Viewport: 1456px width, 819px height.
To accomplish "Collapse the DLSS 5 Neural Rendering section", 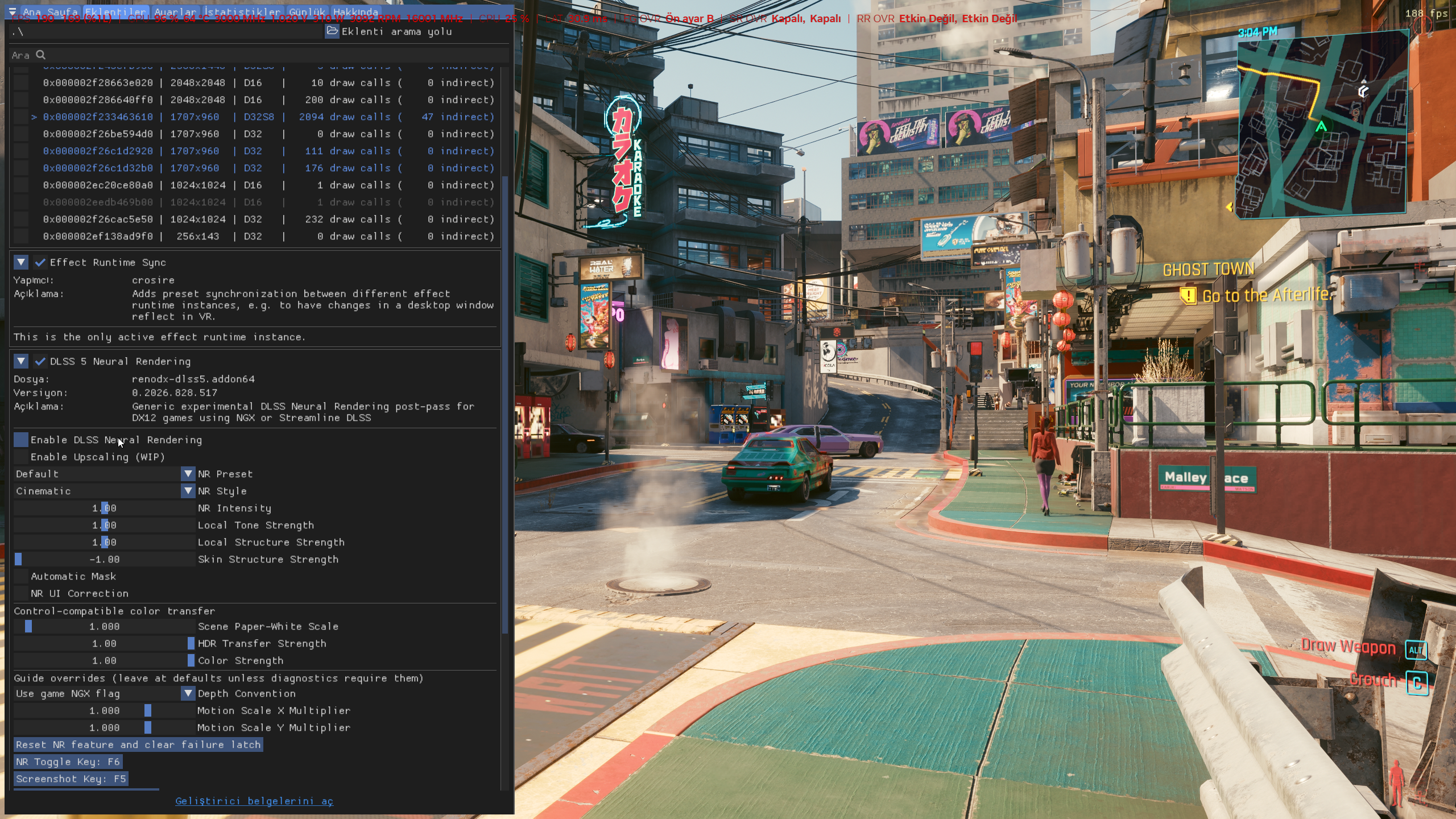I will (x=21, y=361).
